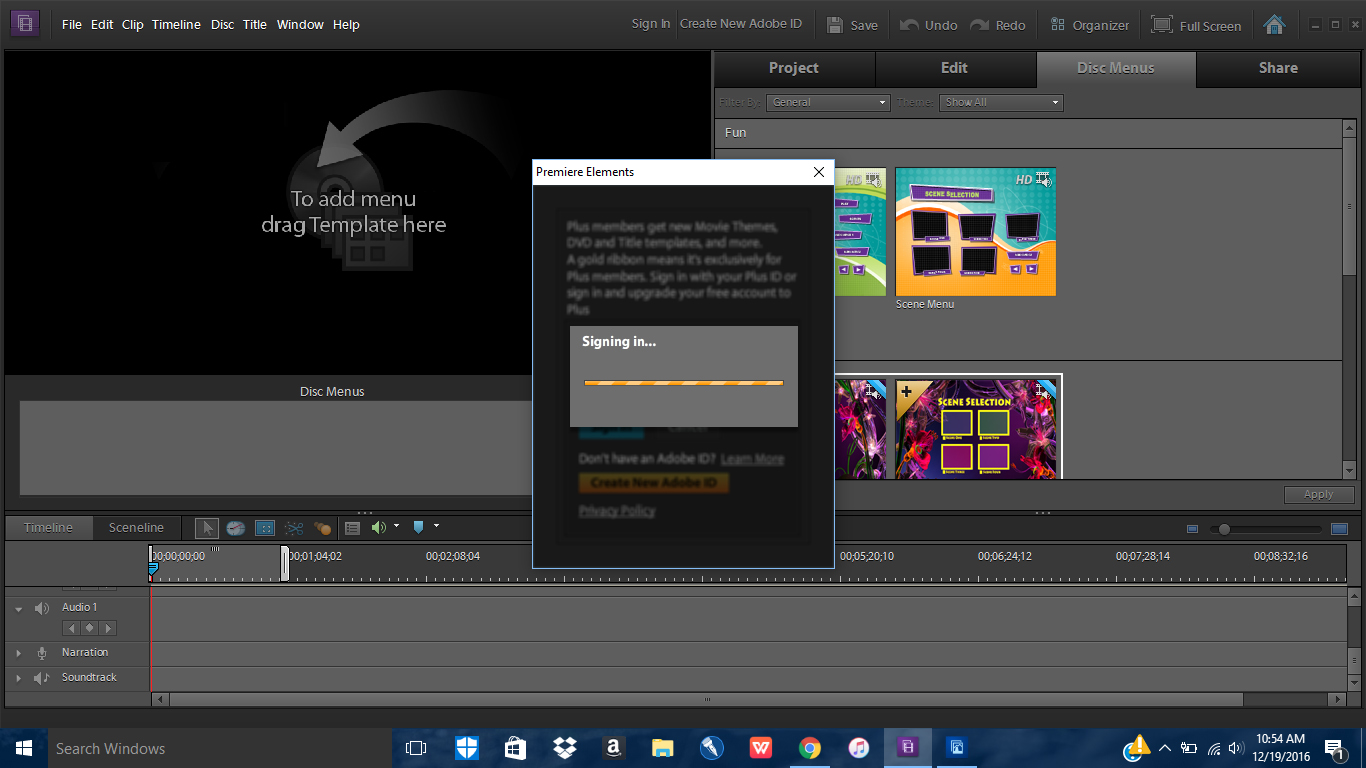Switch to Full Screen view
The height and width of the screenshot is (768, 1366).
1196,25
